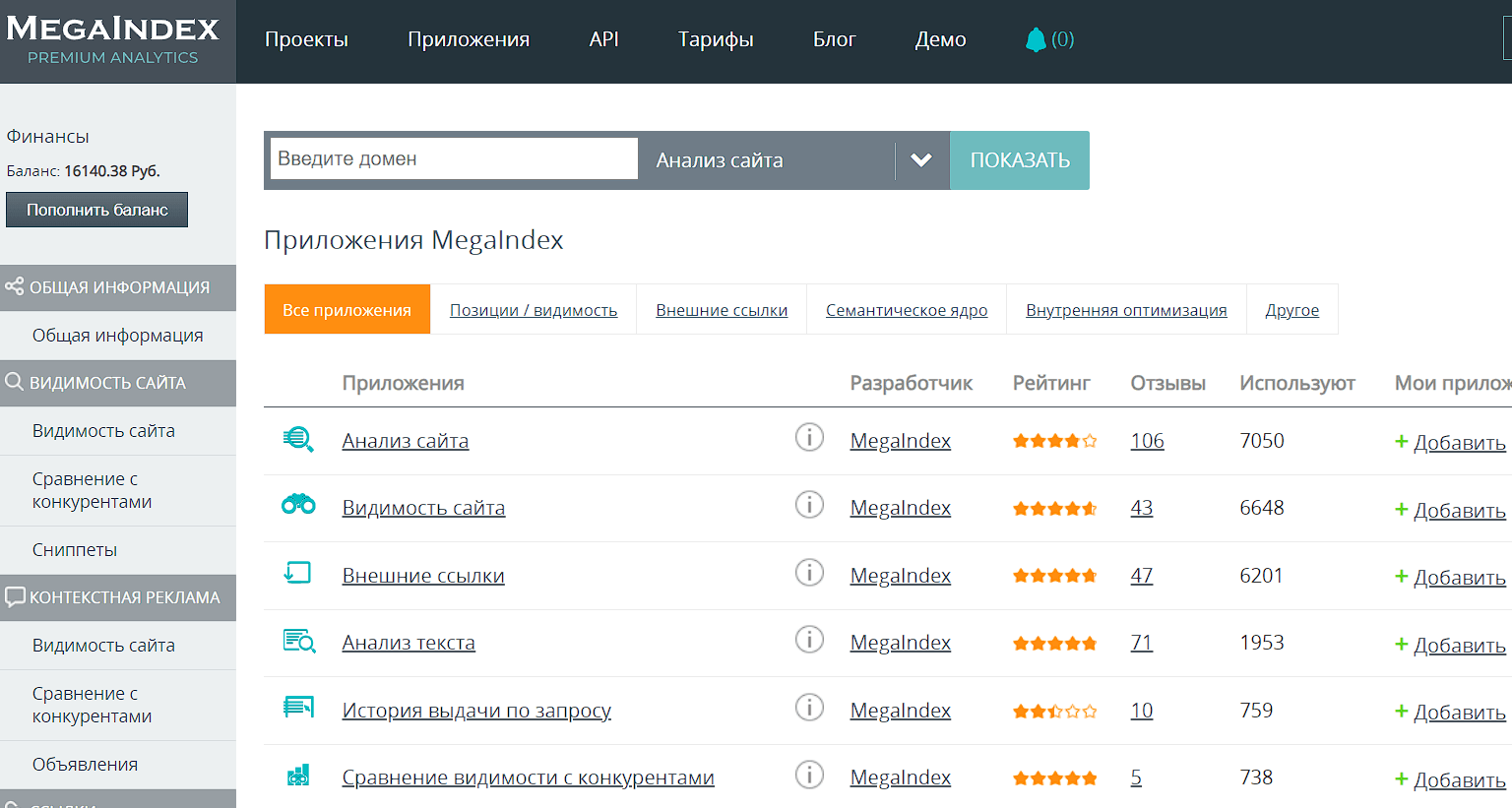Click the Анализ сайта app icon
The width and height of the screenshot is (1512, 808).
tap(298, 439)
